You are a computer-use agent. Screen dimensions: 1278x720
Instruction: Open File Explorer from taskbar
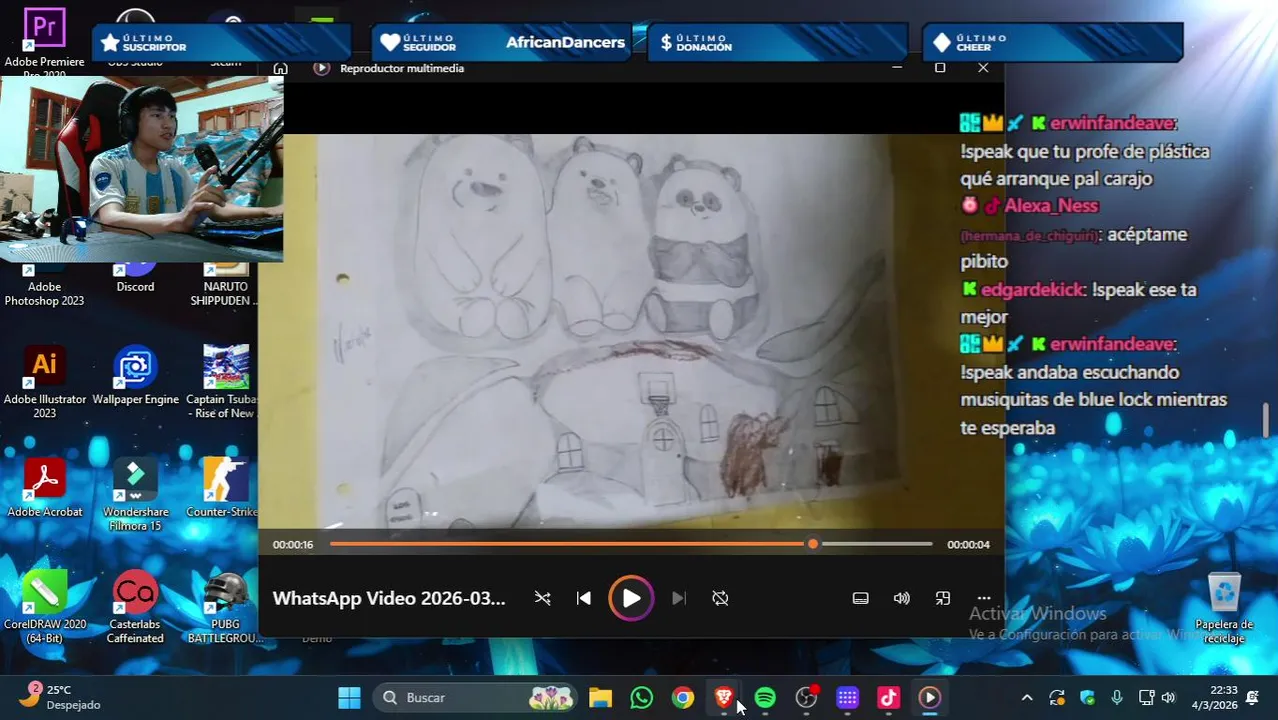click(600, 697)
